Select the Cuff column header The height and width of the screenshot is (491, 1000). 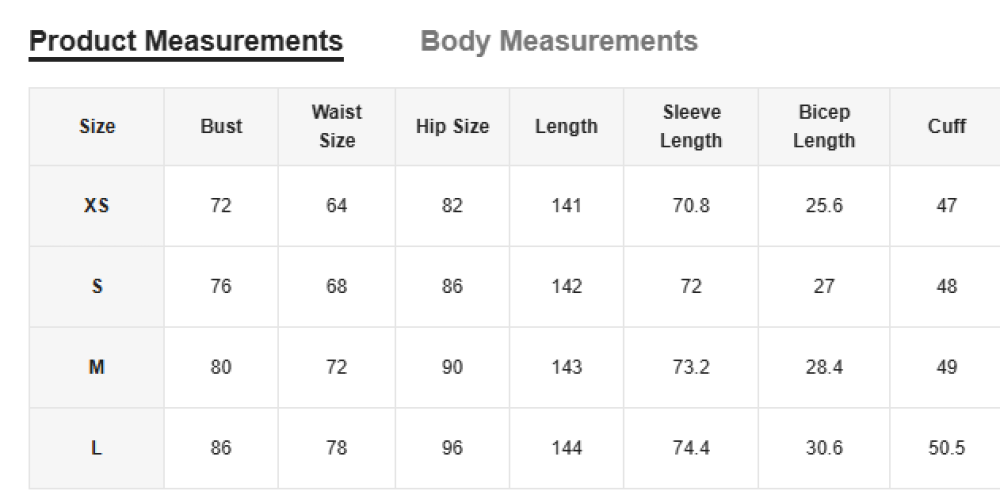pyautogui.click(x=946, y=127)
